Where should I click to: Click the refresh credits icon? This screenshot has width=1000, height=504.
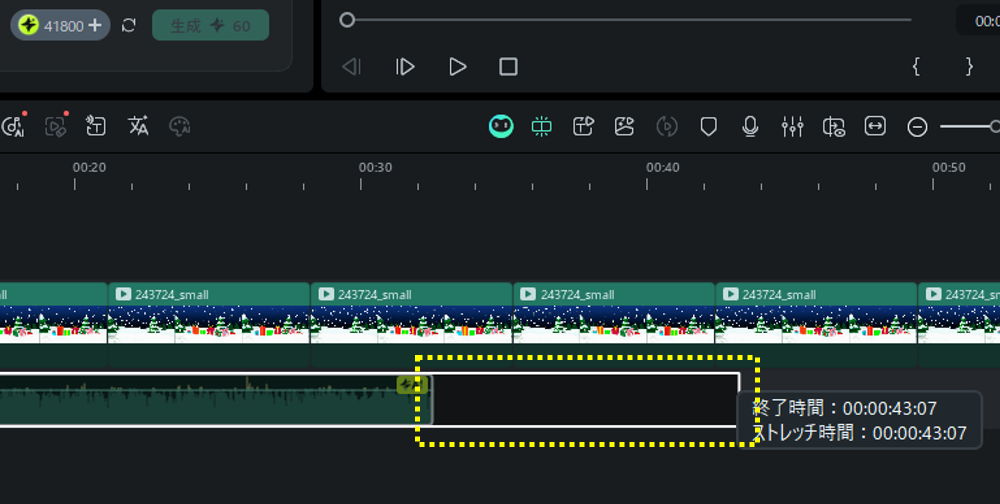129,25
